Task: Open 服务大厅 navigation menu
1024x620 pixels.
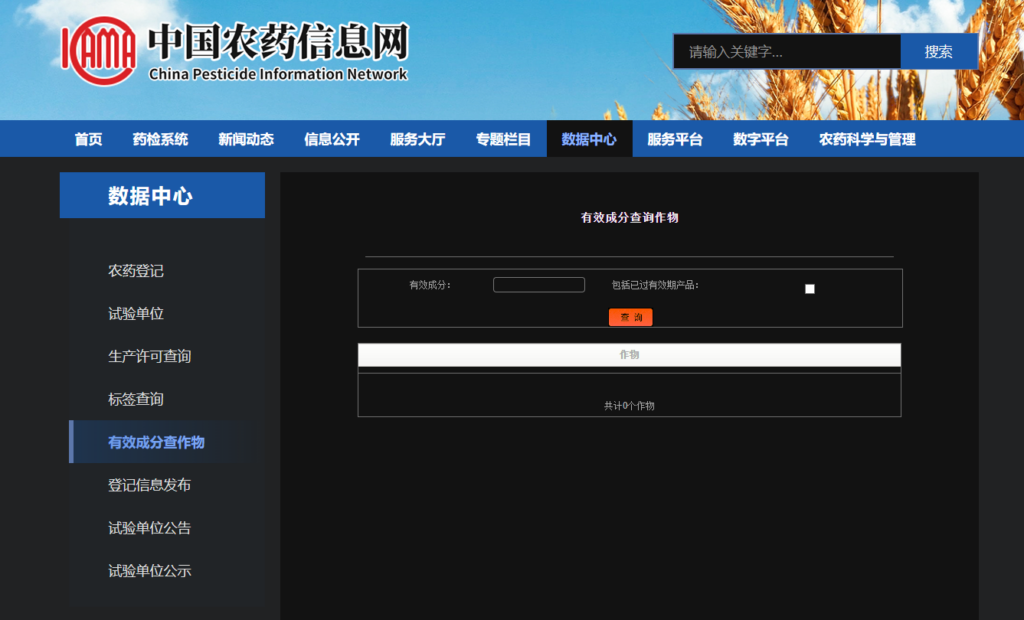Action: (417, 139)
